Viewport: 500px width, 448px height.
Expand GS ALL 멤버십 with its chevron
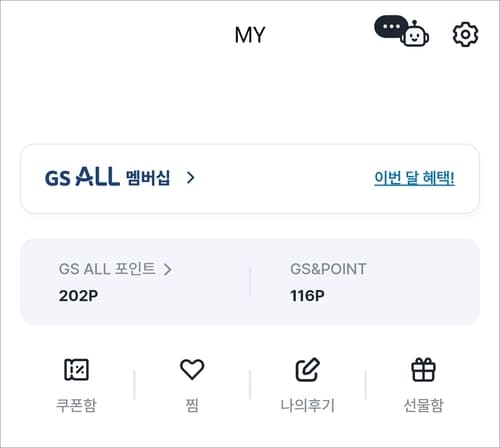(x=191, y=178)
